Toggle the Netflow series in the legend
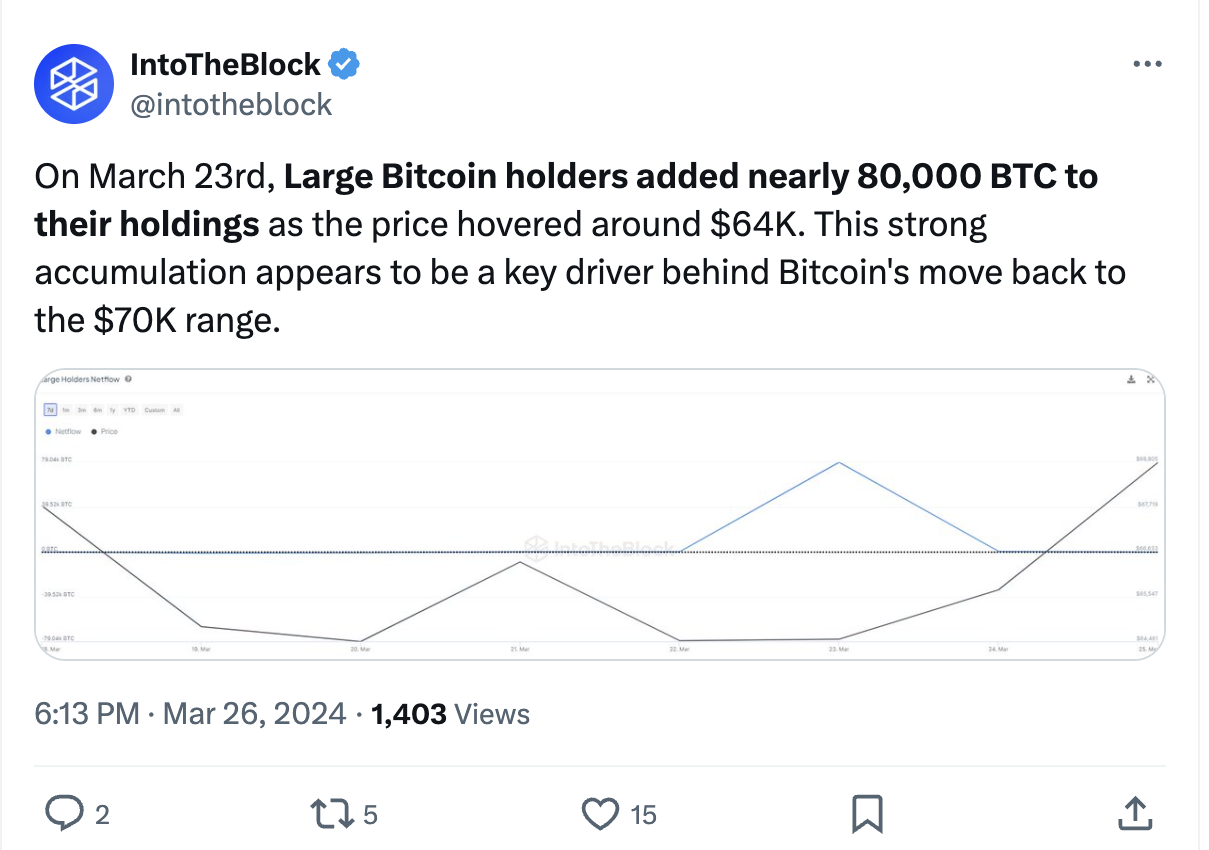 pos(63,431)
